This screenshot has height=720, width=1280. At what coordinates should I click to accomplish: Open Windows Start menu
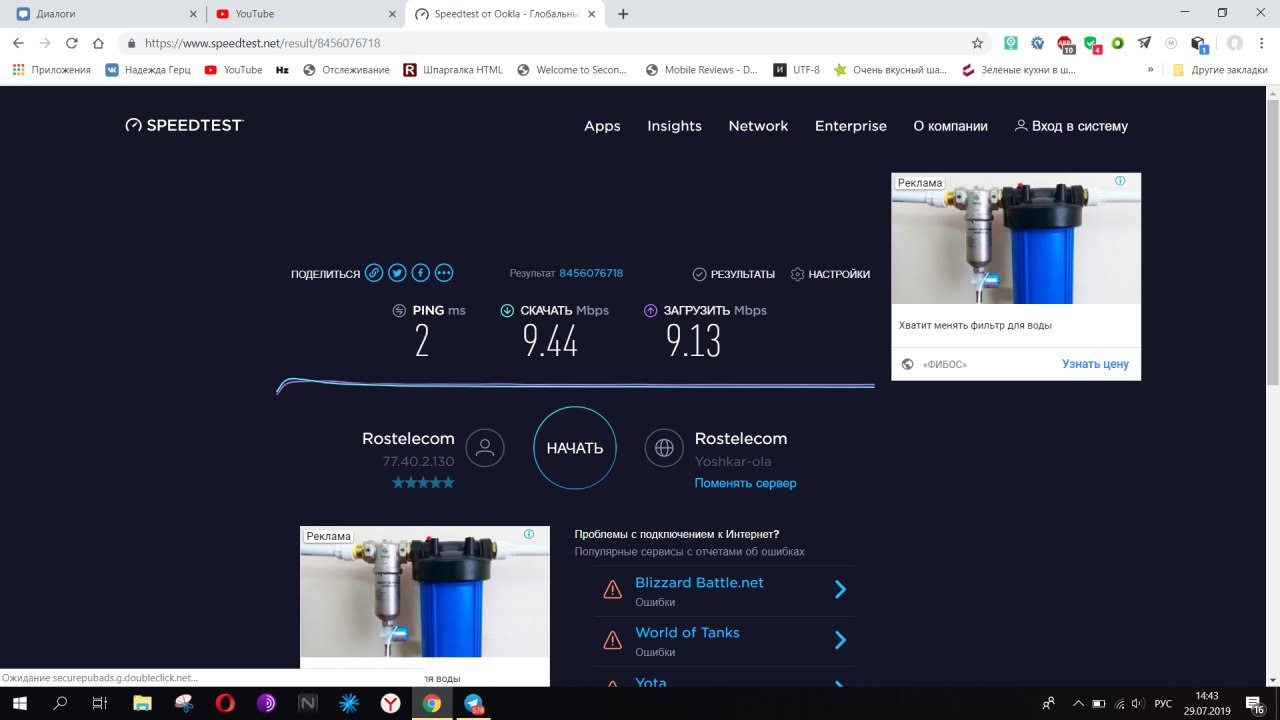point(19,703)
